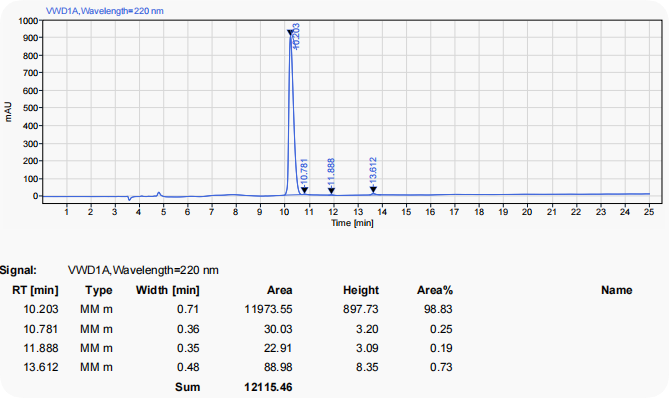Click width value 0.36

point(188,329)
